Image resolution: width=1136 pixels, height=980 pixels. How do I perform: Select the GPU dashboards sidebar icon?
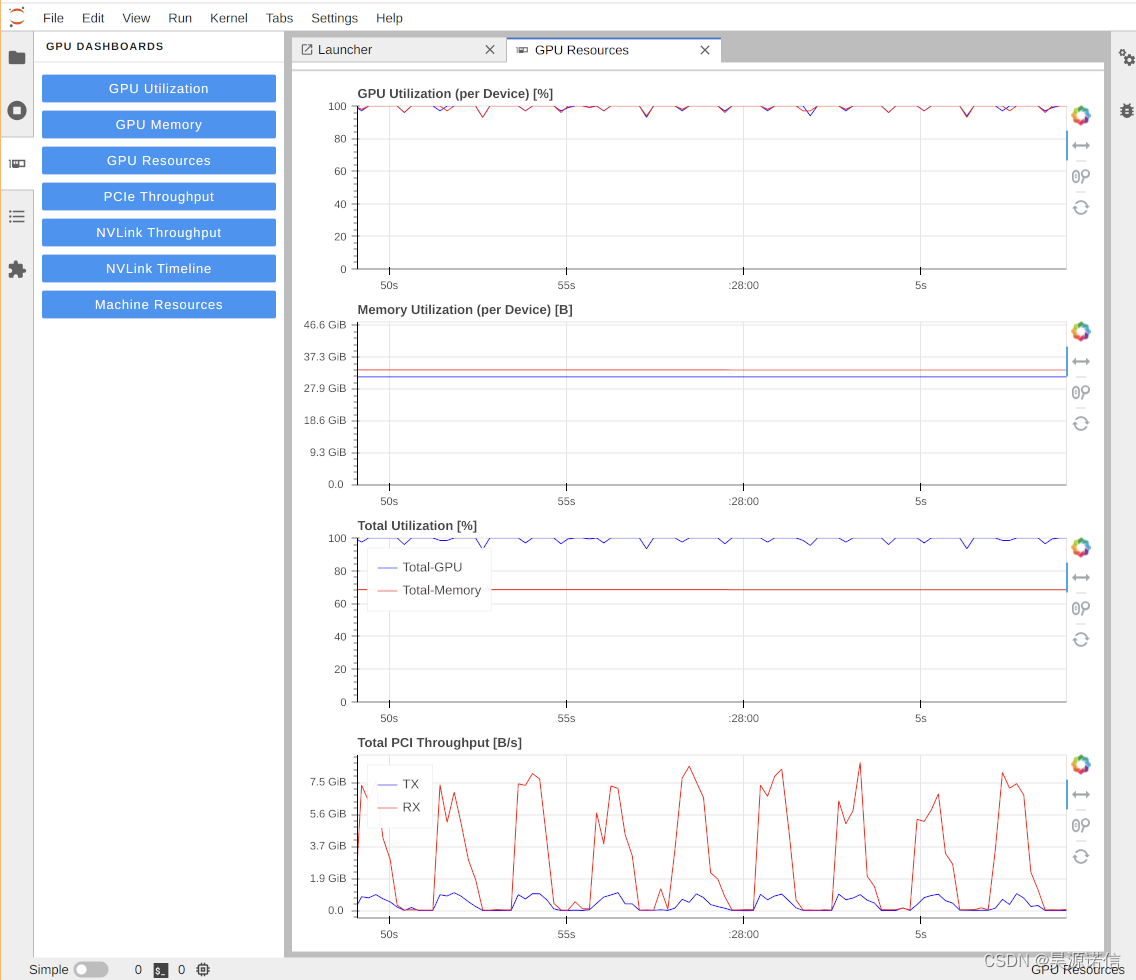coord(17,164)
